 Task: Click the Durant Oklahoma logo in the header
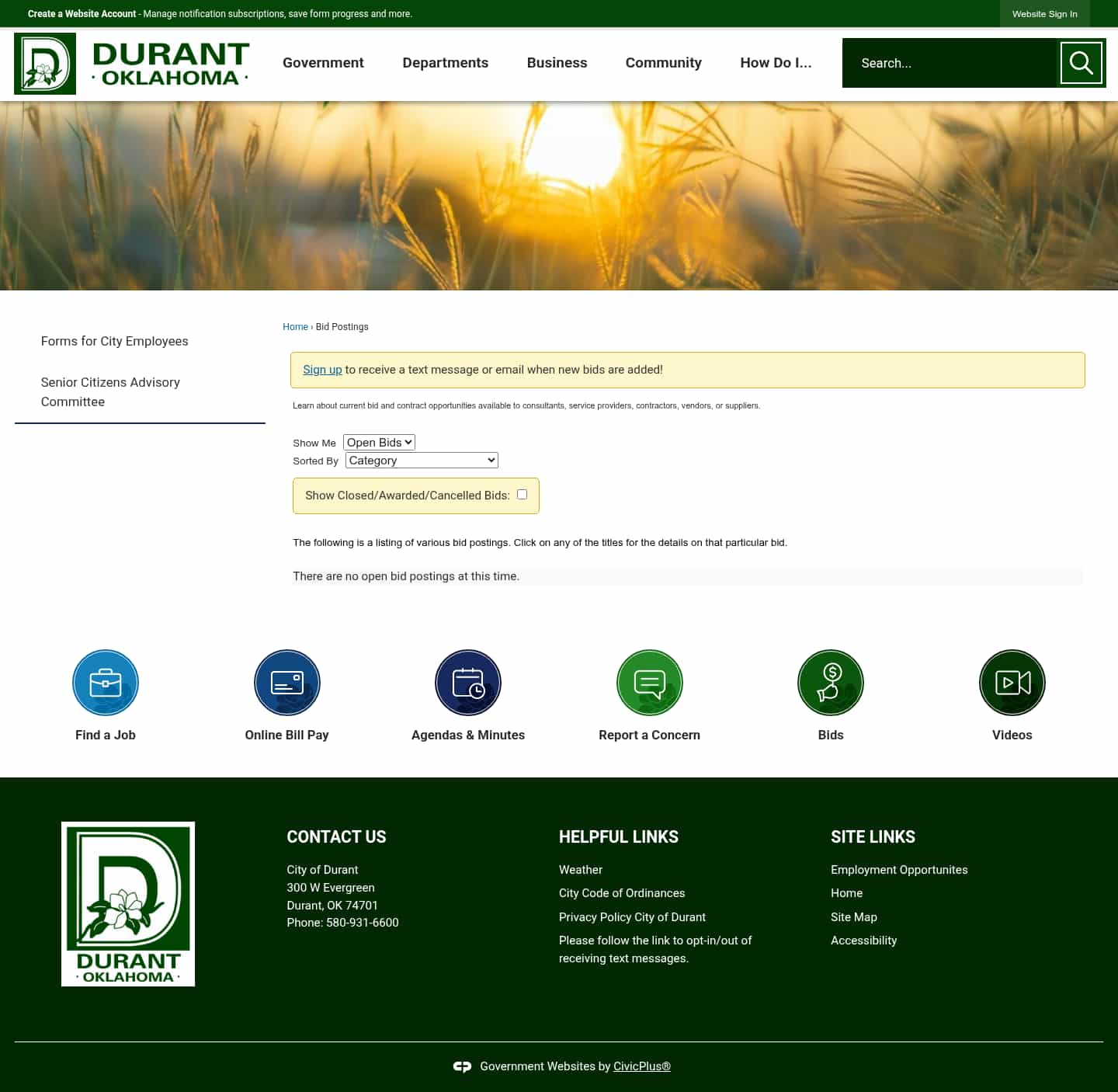point(130,63)
